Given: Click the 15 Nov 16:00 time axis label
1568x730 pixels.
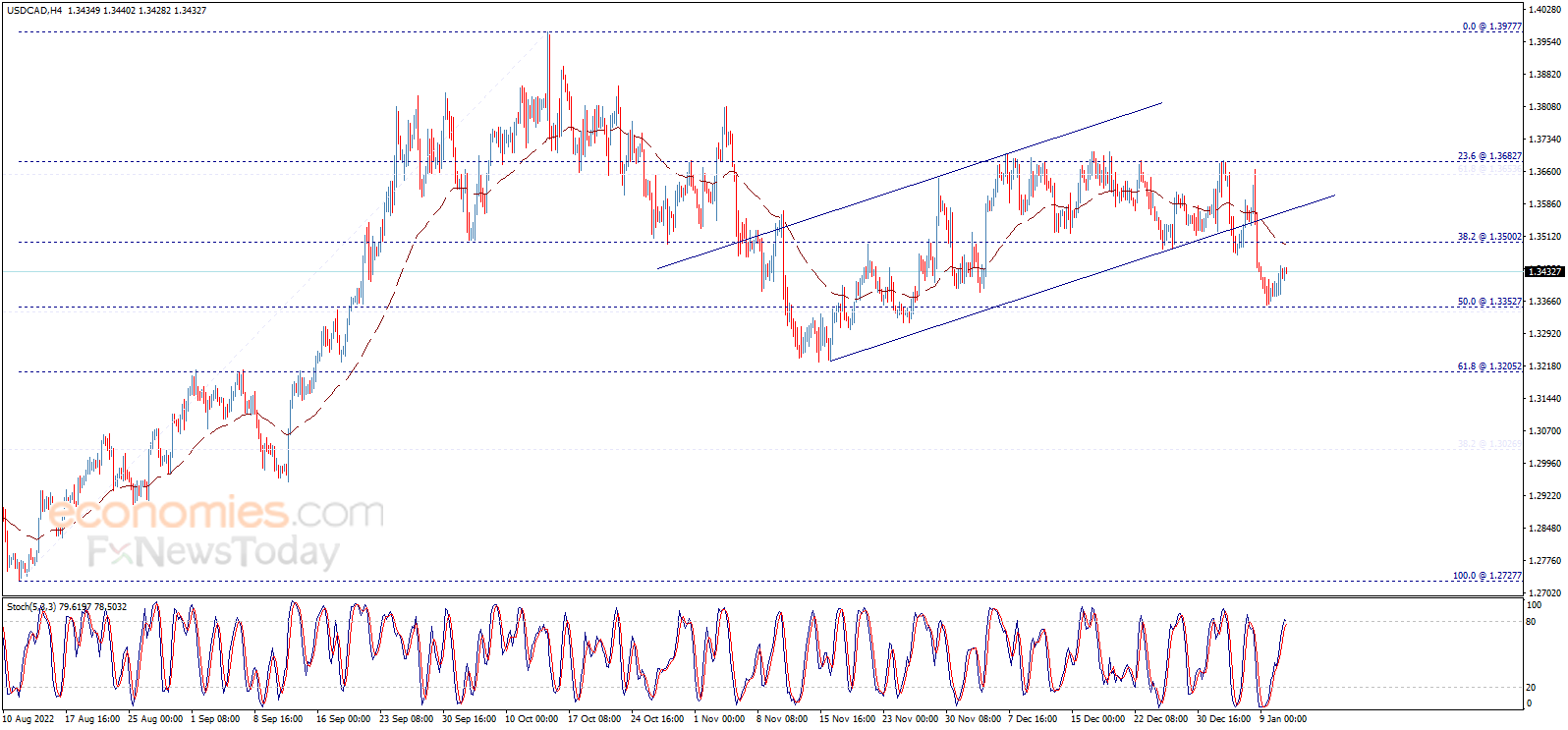Looking at the screenshot, I should 847,719.
